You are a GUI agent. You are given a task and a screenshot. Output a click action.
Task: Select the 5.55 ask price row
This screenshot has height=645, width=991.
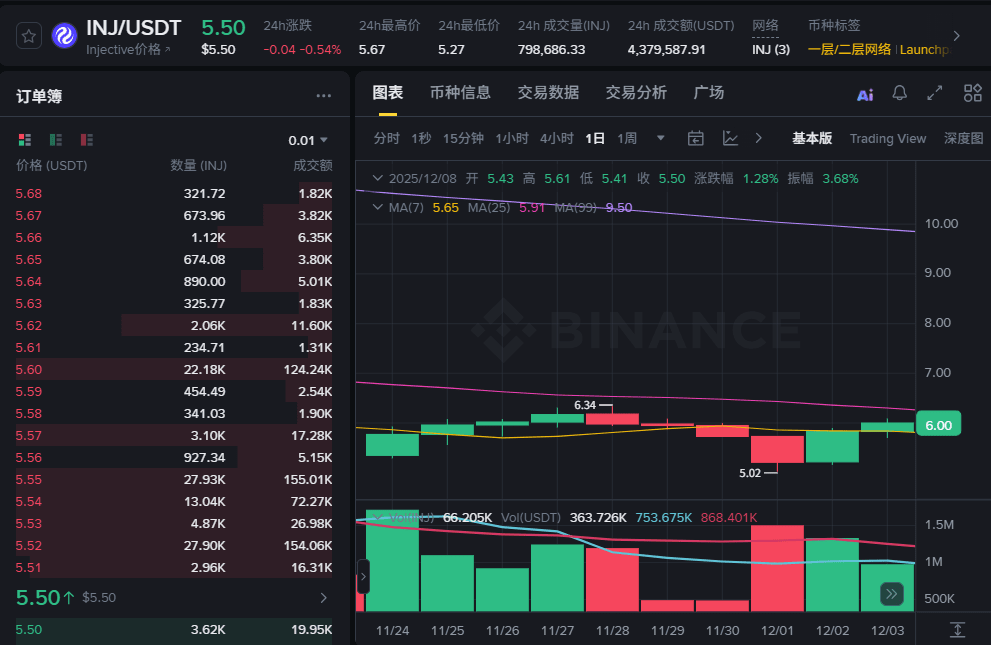tap(174, 479)
